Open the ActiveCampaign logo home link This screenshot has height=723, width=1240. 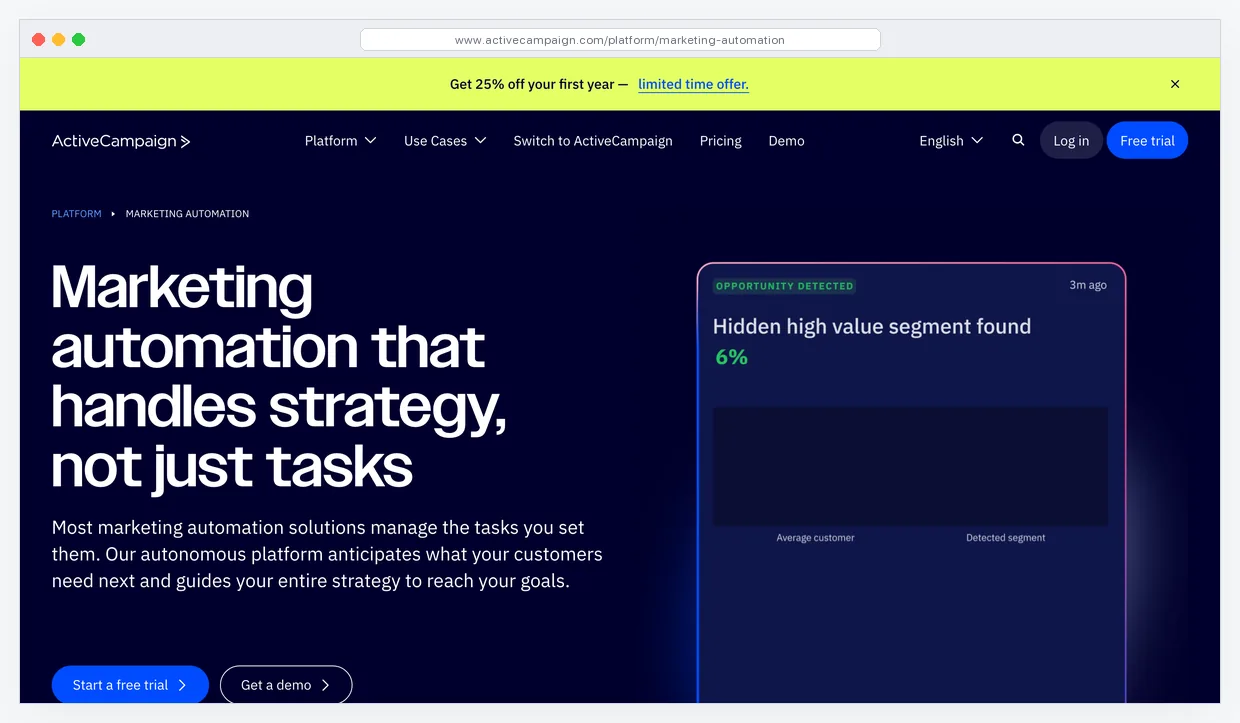pos(121,141)
